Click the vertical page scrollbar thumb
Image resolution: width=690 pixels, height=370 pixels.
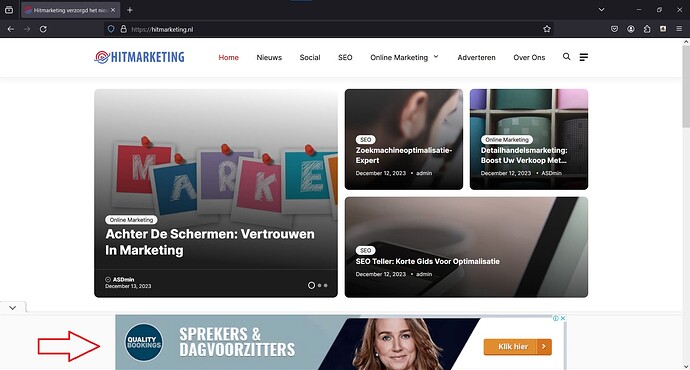click(686, 86)
